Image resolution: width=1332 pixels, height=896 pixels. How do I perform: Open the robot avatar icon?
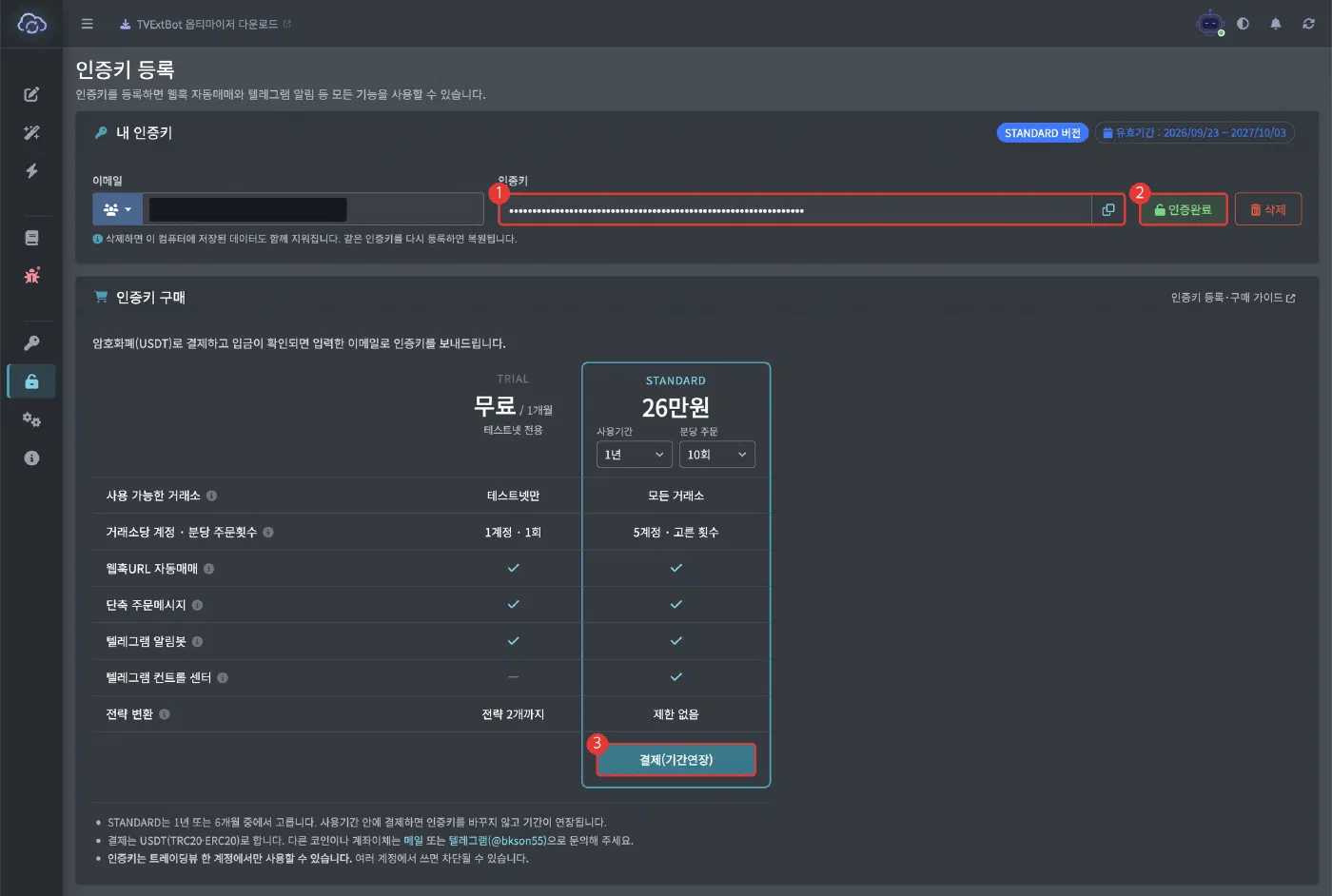pyautogui.click(x=1209, y=24)
